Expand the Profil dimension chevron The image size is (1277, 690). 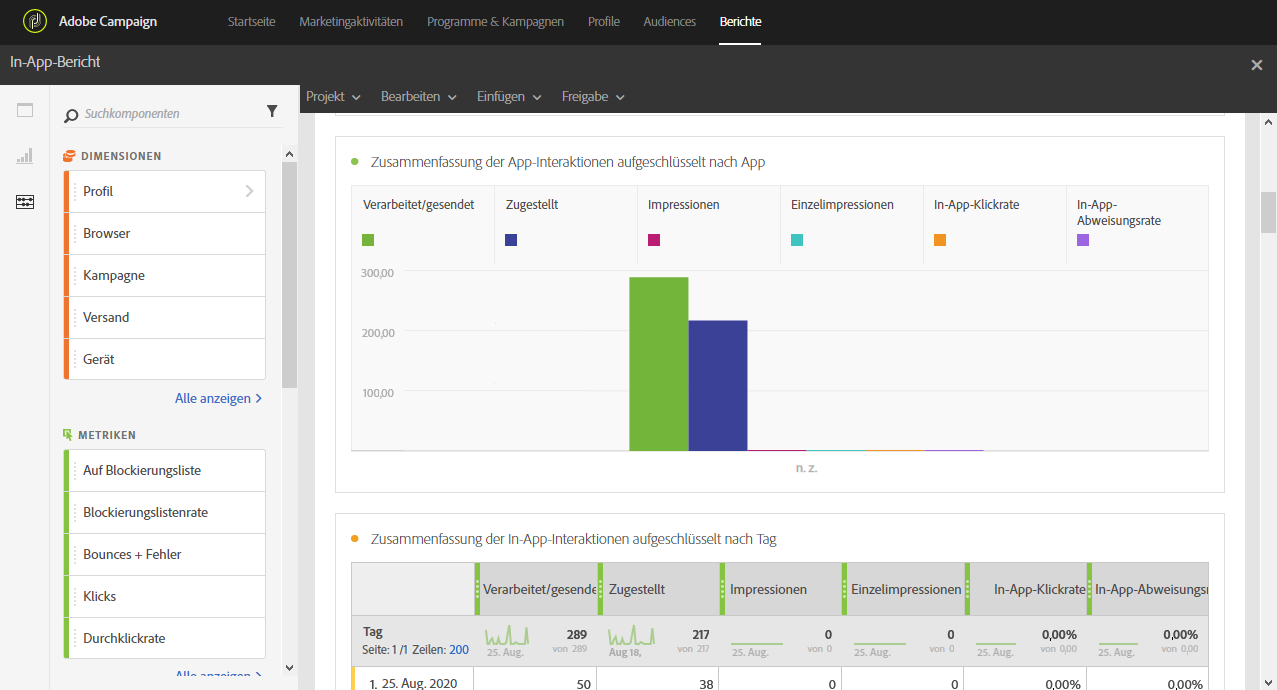pos(249,191)
